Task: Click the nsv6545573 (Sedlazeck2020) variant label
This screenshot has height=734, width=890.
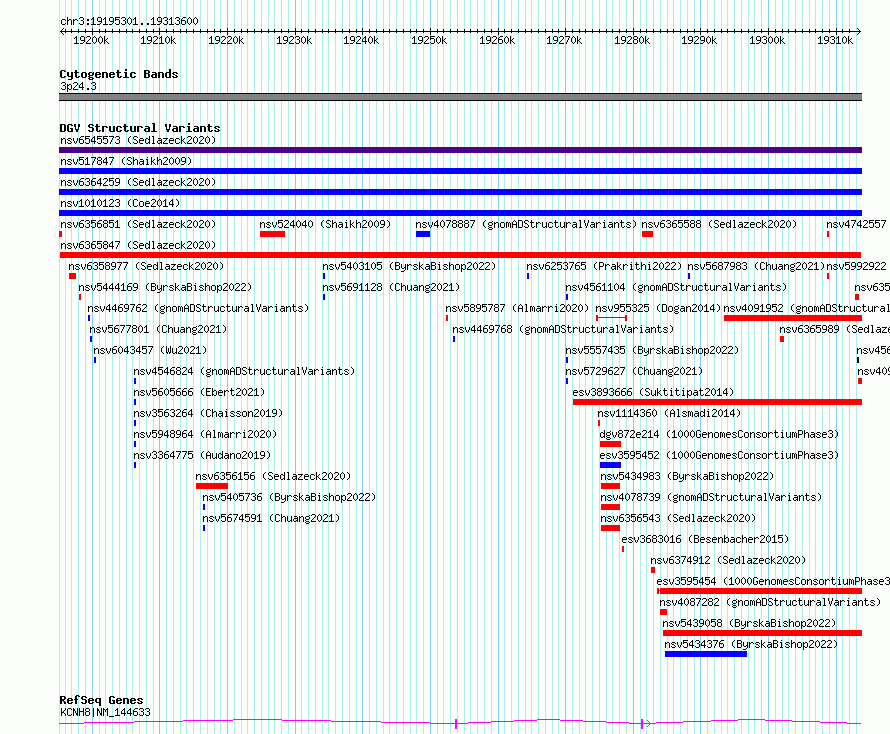Action: [138, 140]
